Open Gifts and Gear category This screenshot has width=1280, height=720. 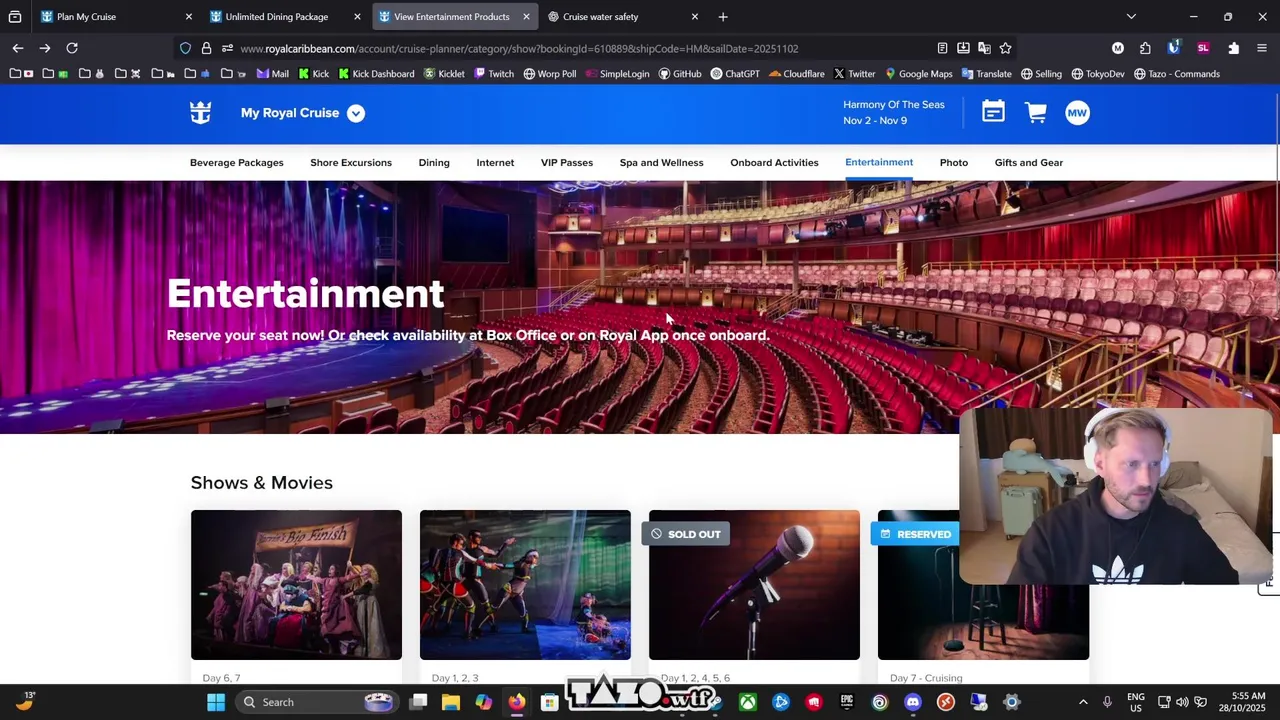pyautogui.click(x=1029, y=162)
